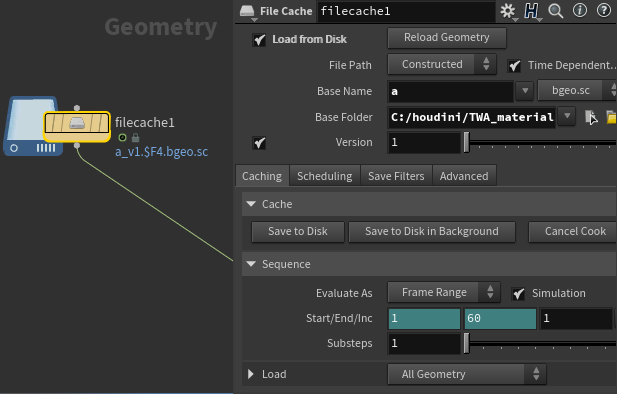Image resolution: width=617 pixels, height=394 pixels.
Task: Click the Base Name input field
Action: (x=451, y=91)
